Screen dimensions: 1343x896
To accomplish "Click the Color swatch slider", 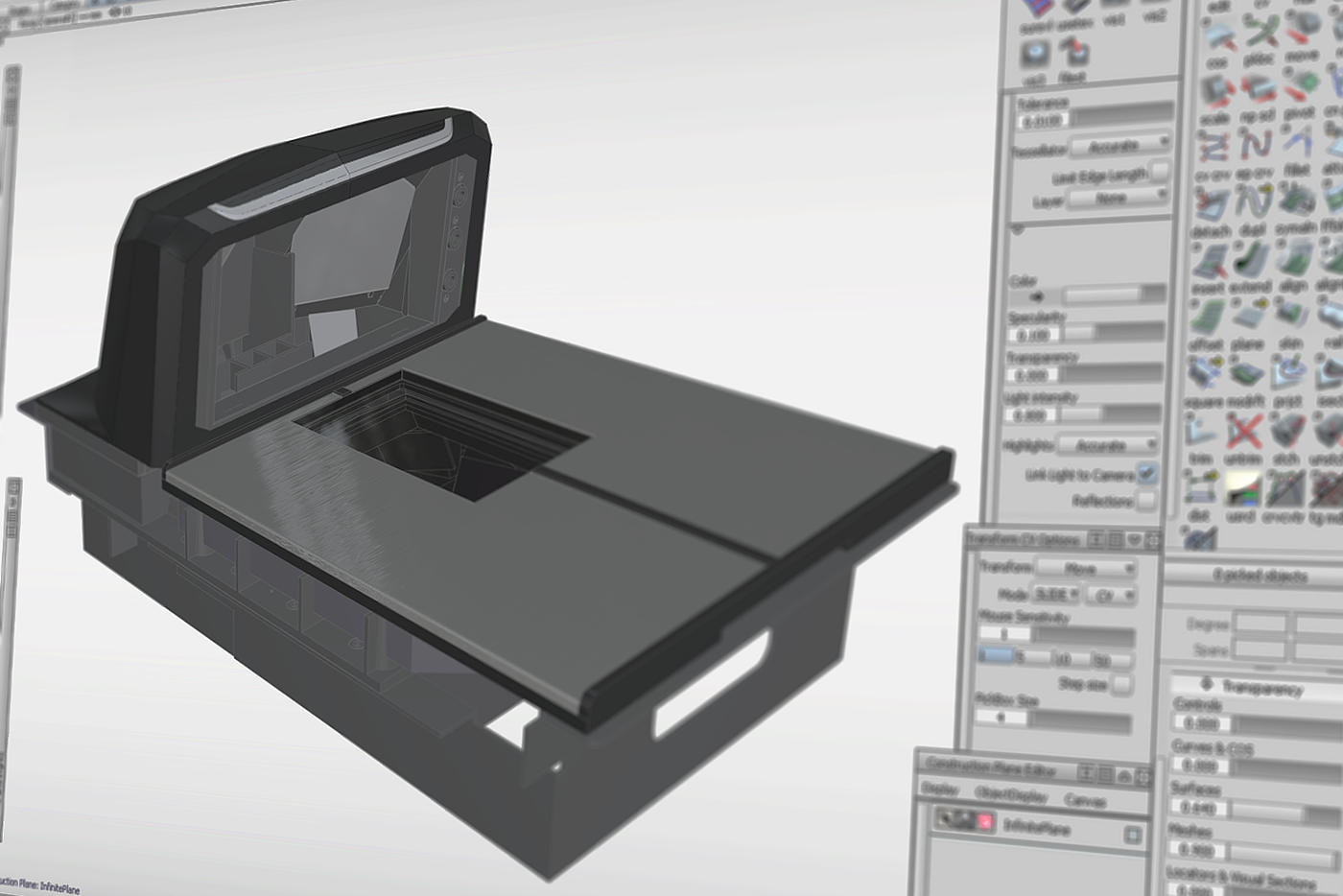I will [x=1115, y=294].
